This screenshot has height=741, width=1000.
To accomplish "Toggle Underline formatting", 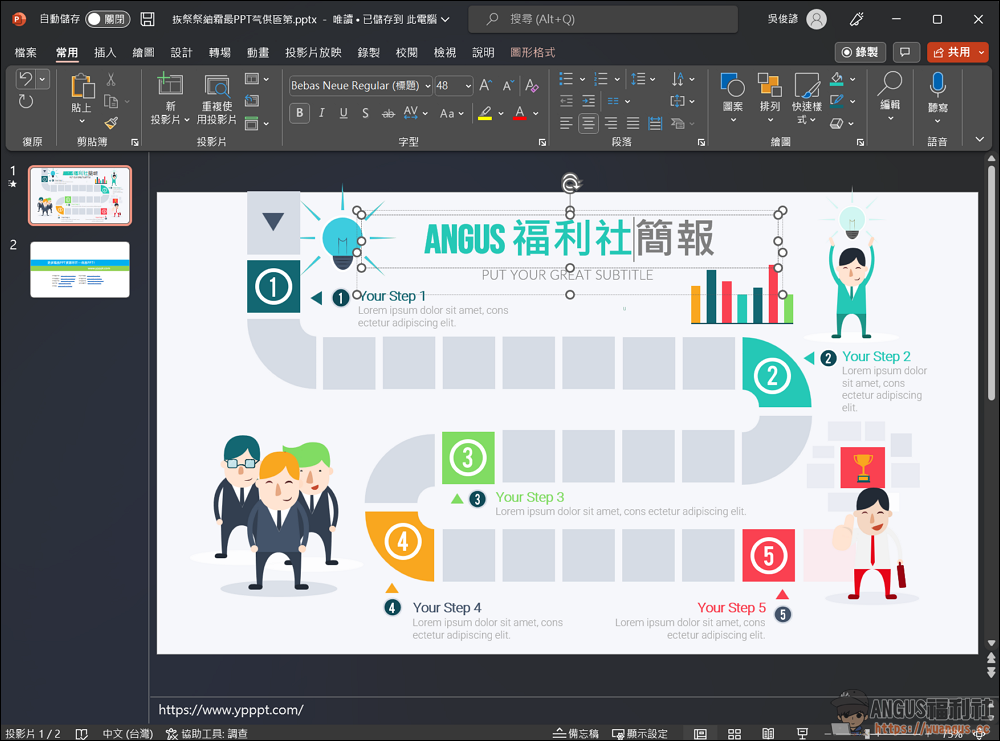I will (344, 113).
